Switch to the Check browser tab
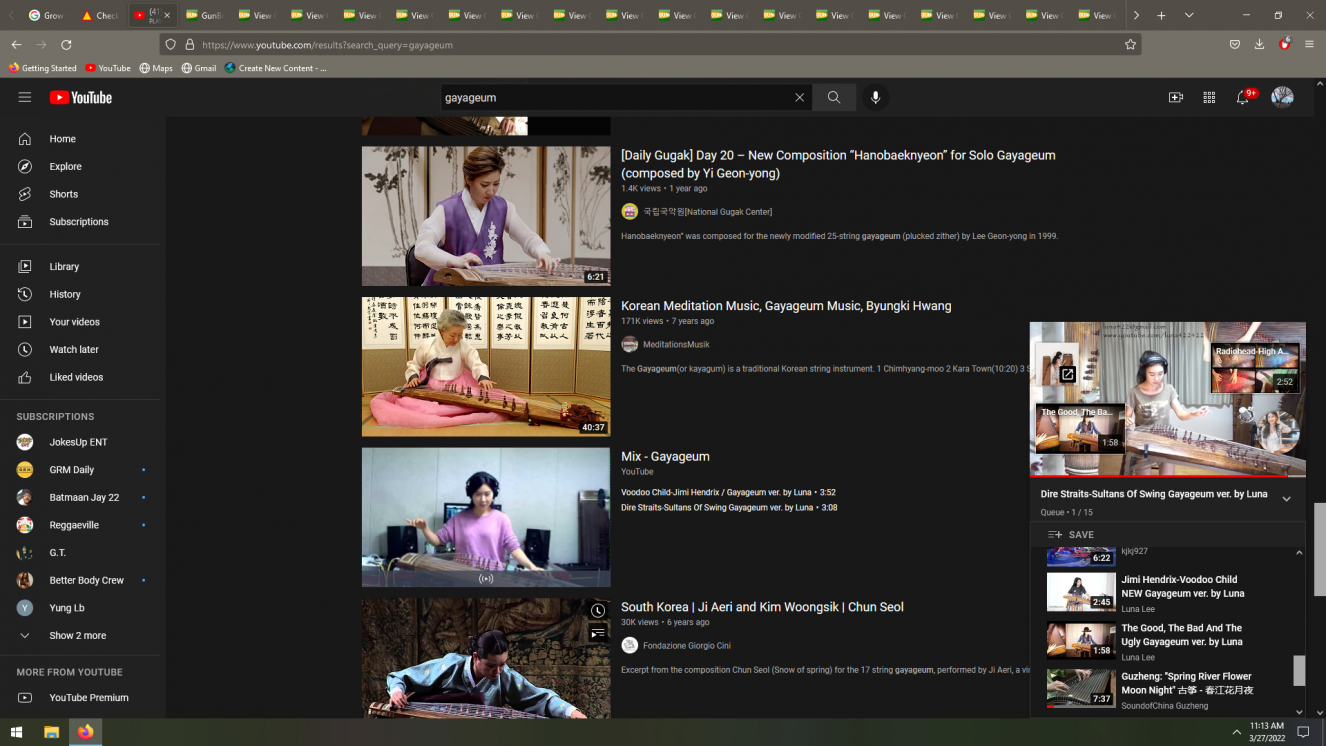 pos(99,15)
